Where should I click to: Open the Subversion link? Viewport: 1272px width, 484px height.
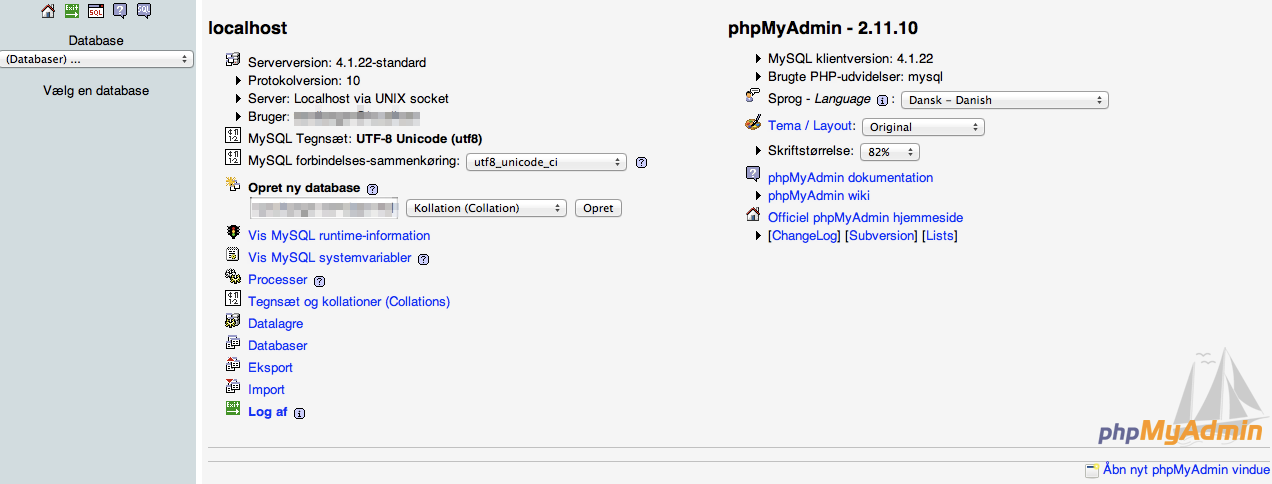[882, 236]
